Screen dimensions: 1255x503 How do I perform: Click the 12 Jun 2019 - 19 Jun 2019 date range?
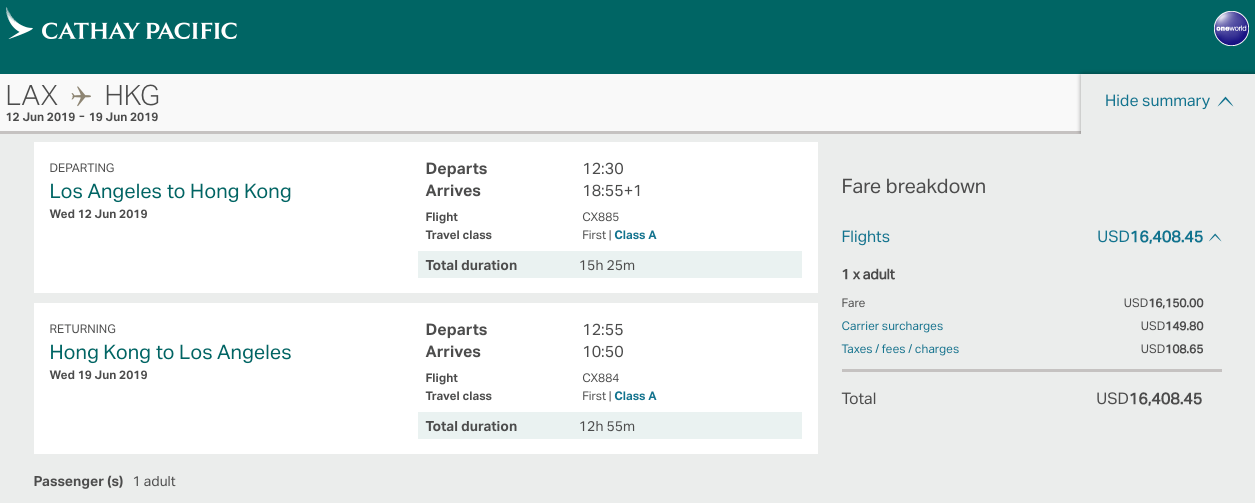pyautogui.click(x=82, y=117)
